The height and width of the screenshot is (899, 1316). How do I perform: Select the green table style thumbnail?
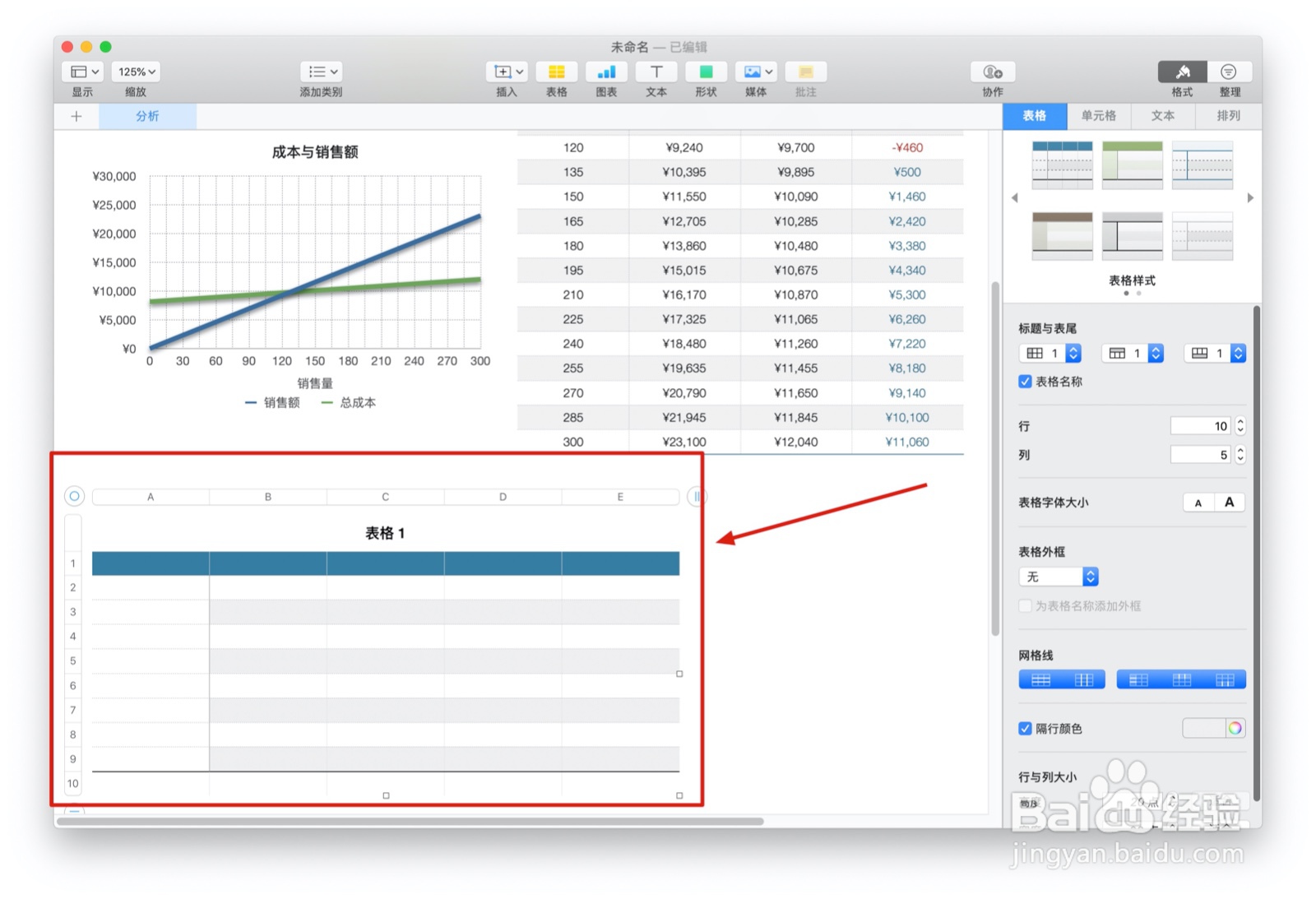pos(1132,165)
